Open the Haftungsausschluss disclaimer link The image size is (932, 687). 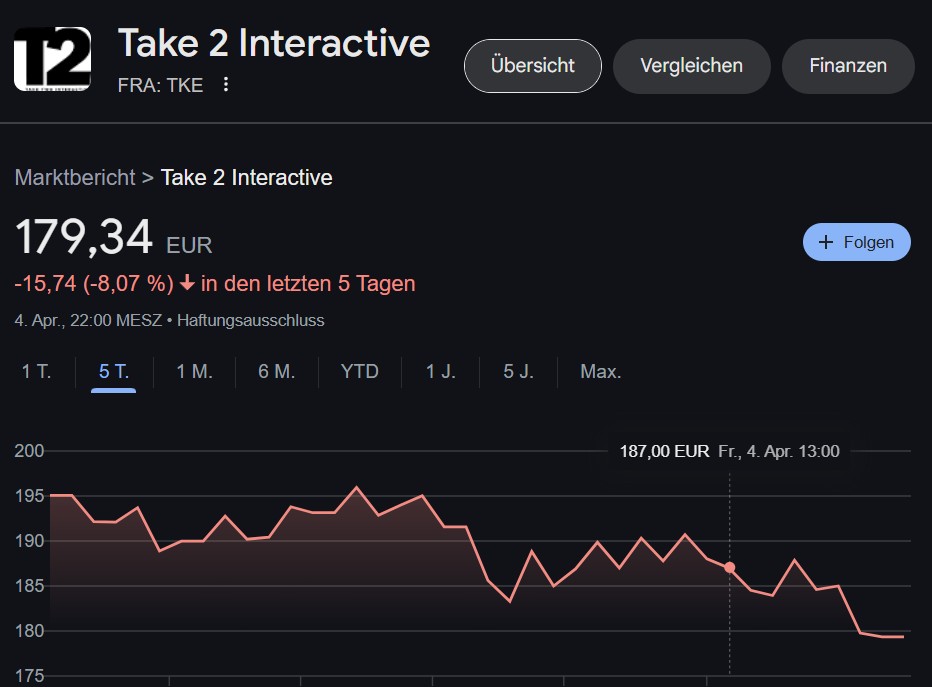(251, 320)
